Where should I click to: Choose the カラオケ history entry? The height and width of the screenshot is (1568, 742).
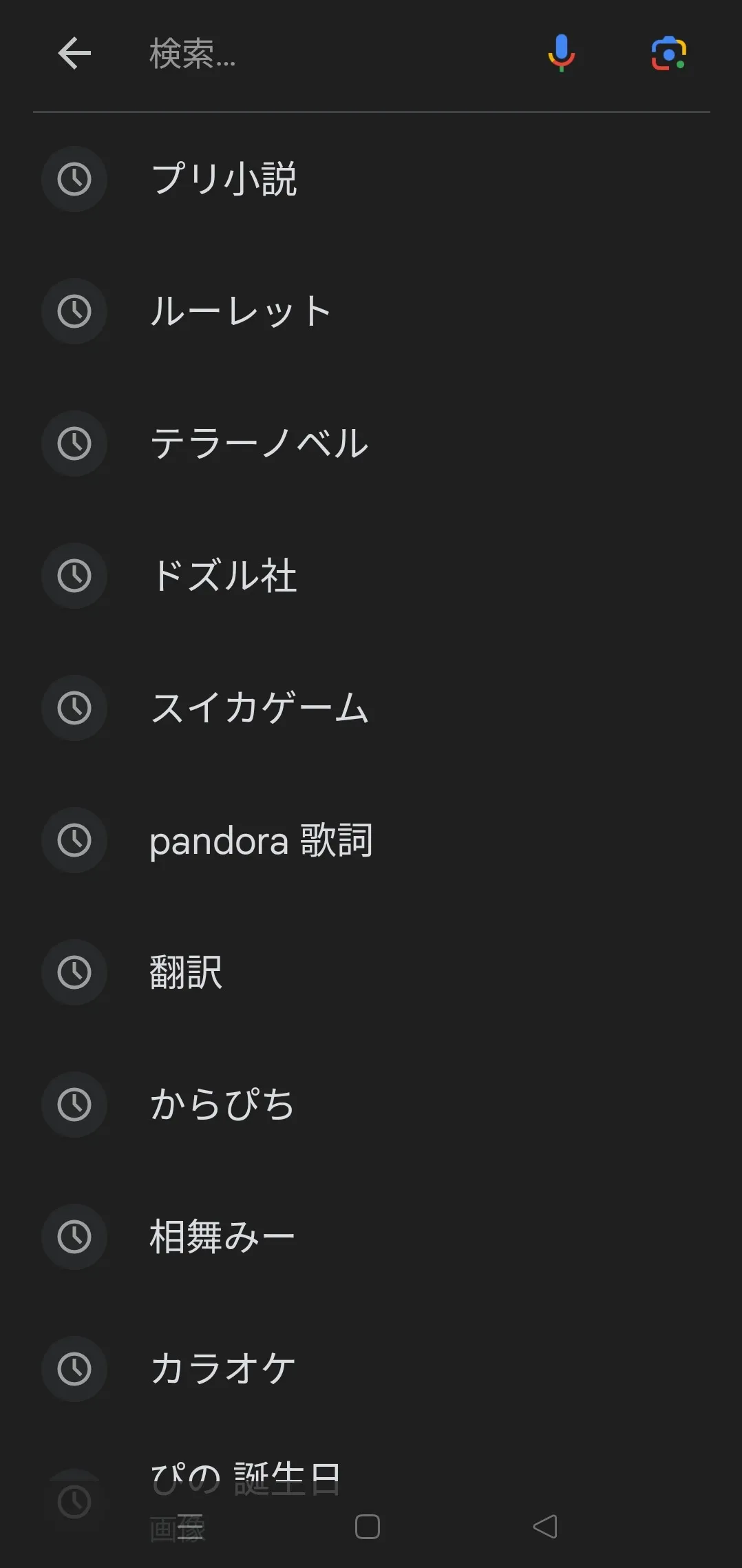point(223,1369)
